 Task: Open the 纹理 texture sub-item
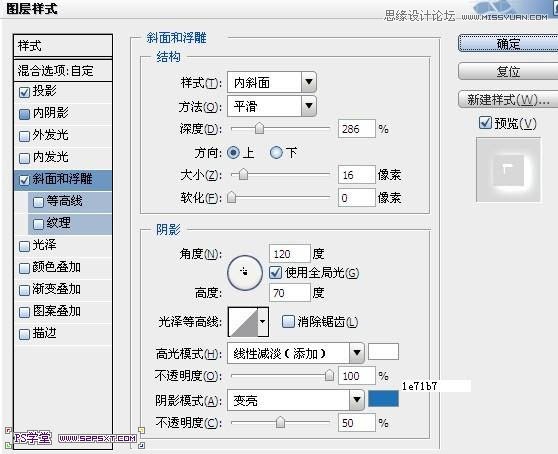[x=70, y=224]
